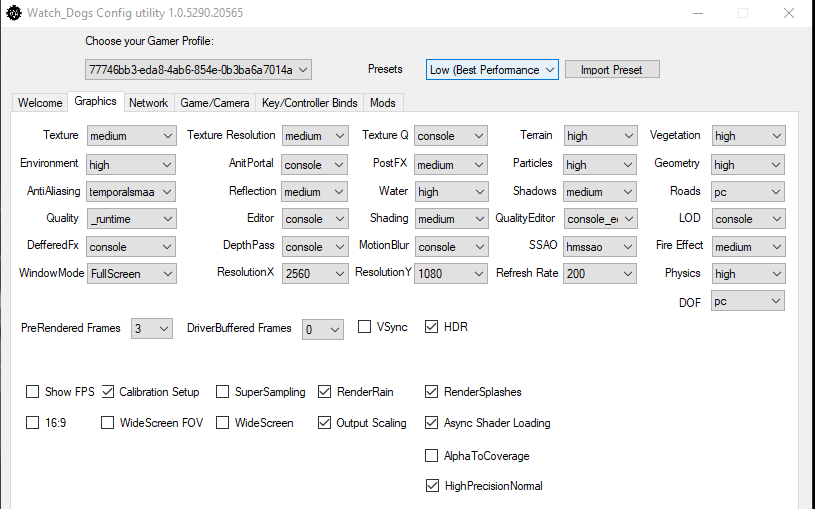815x509 pixels.
Task: Tick the Show FPS checkbox
Action: pos(33,391)
